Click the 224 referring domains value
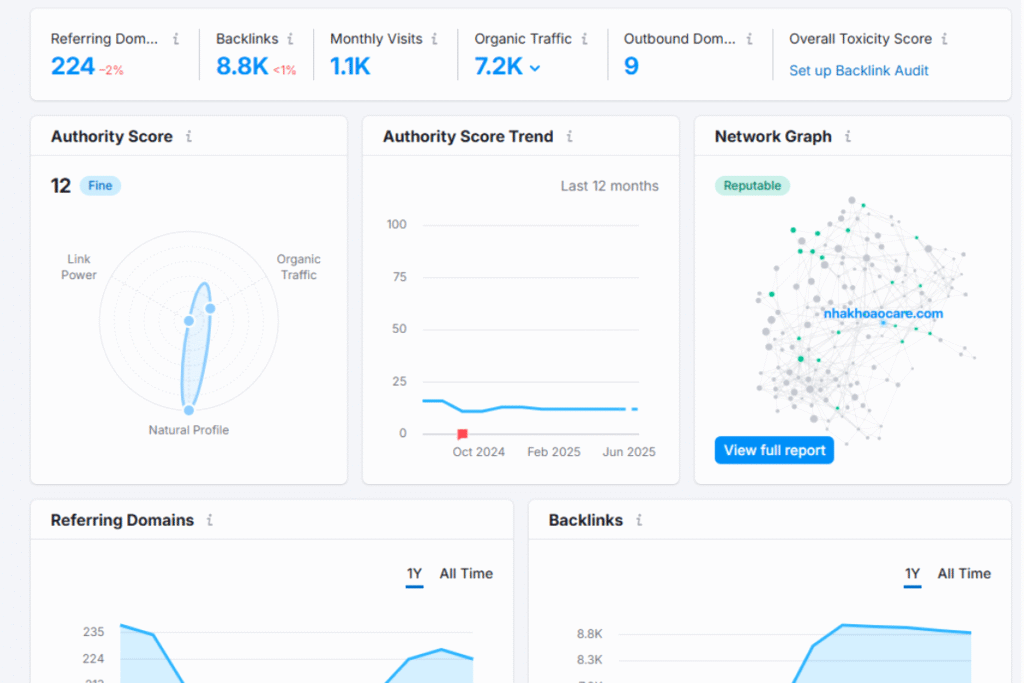 tap(73, 67)
